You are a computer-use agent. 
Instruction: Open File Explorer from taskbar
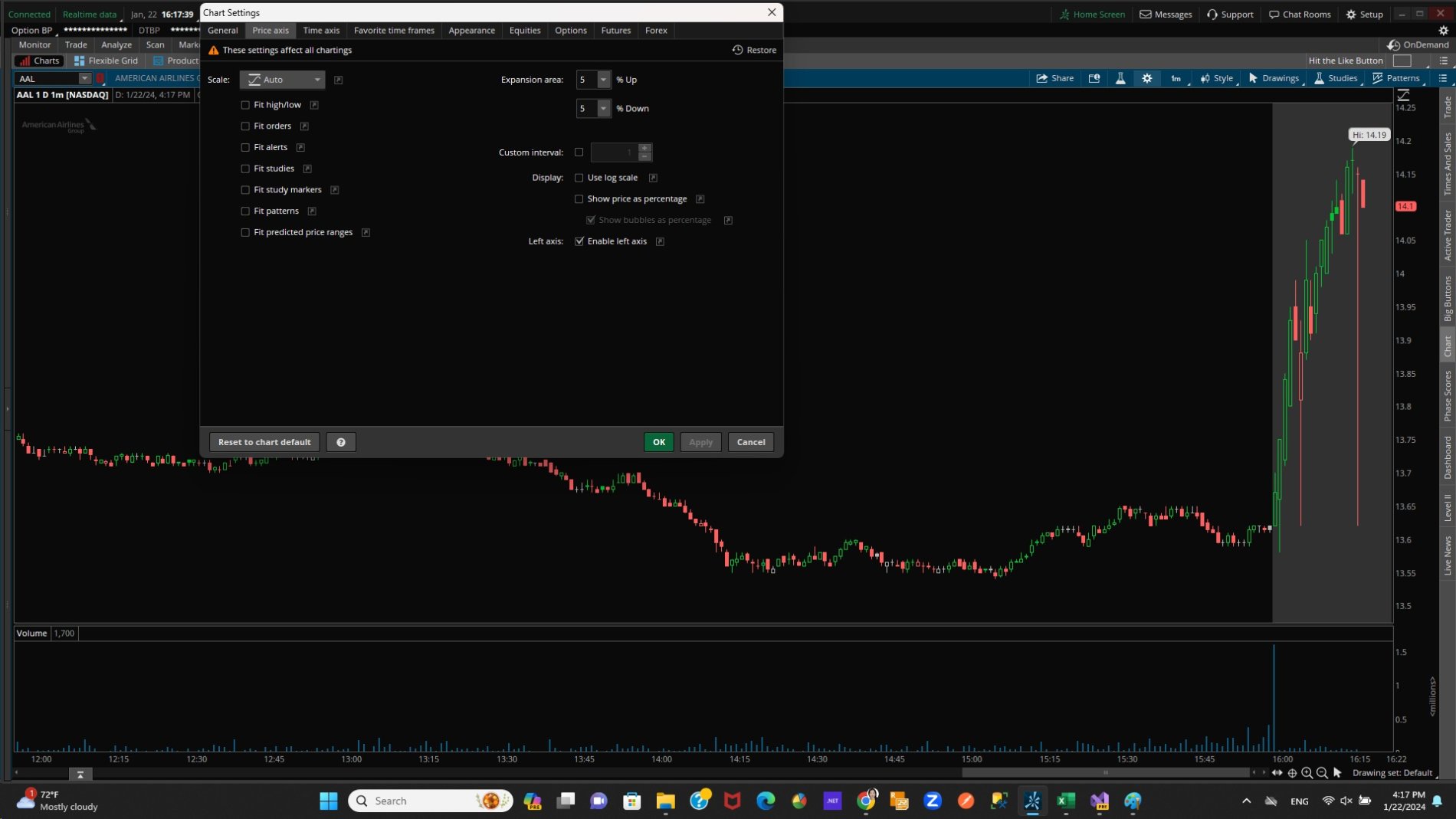(665, 801)
